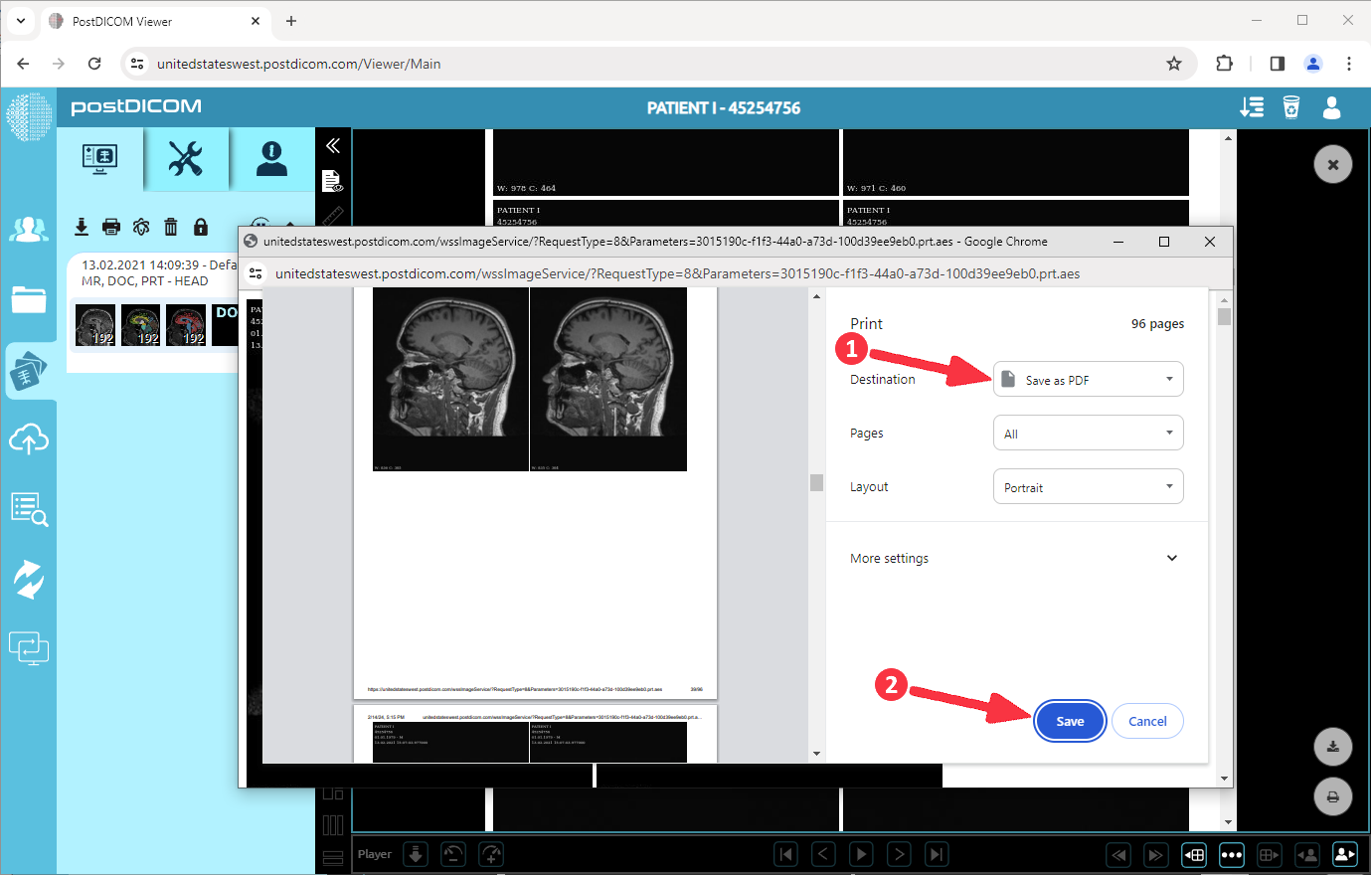Open the cloud upload panel
Viewport: 1372px width, 875px height.
[x=28, y=439]
